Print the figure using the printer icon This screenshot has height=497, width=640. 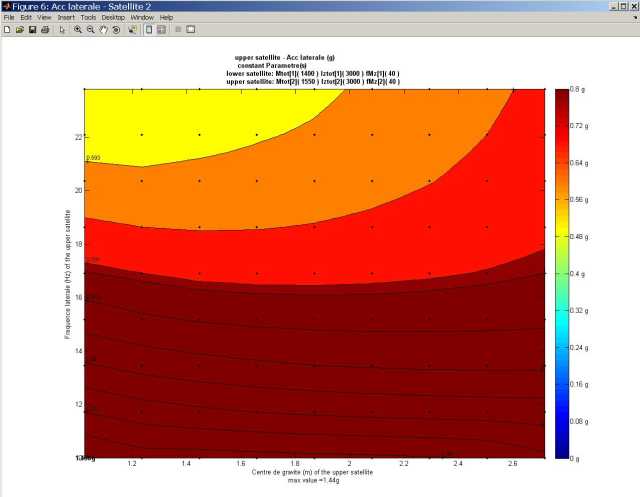(x=44, y=30)
